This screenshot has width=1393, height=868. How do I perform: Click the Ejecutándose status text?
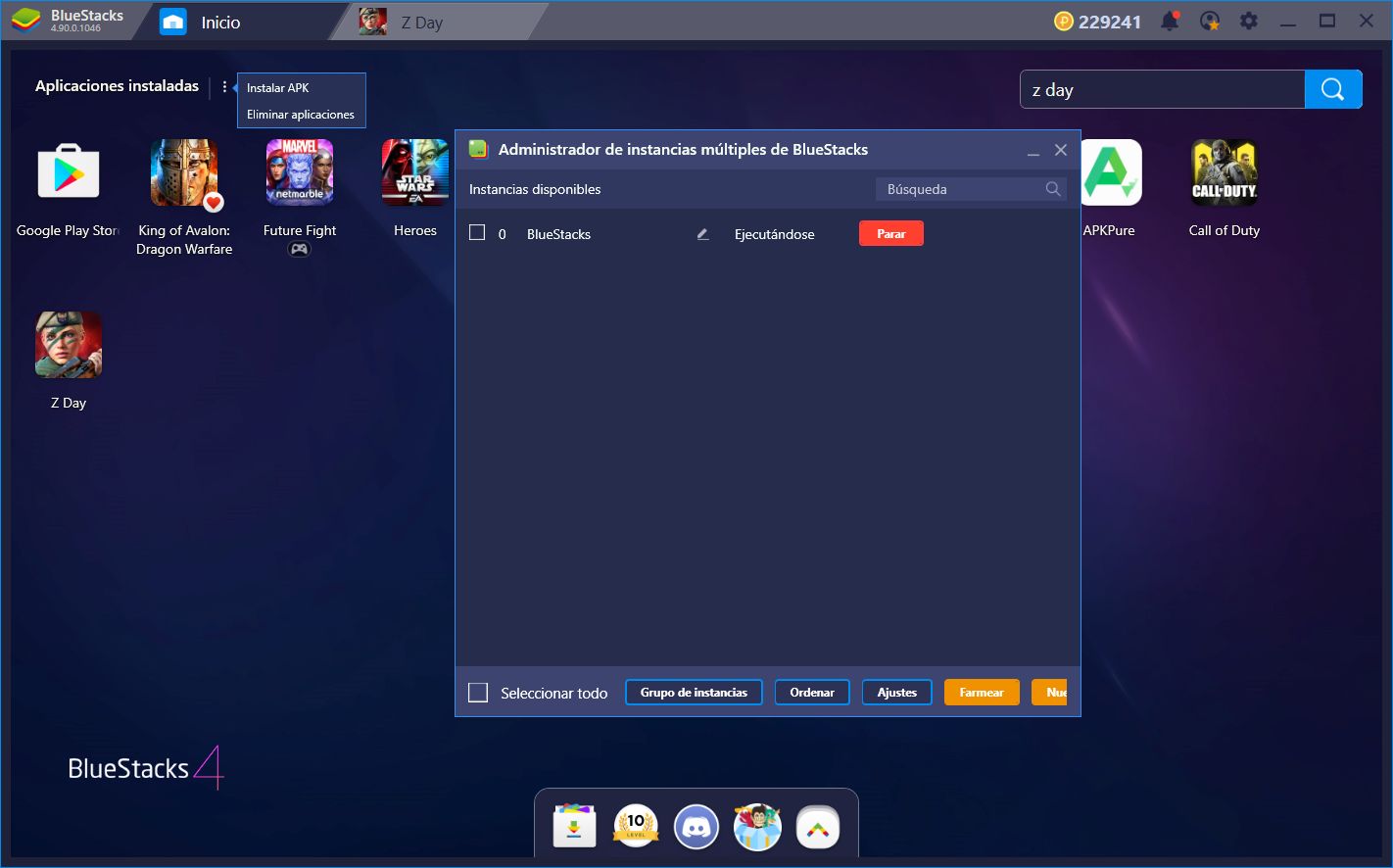coord(774,234)
